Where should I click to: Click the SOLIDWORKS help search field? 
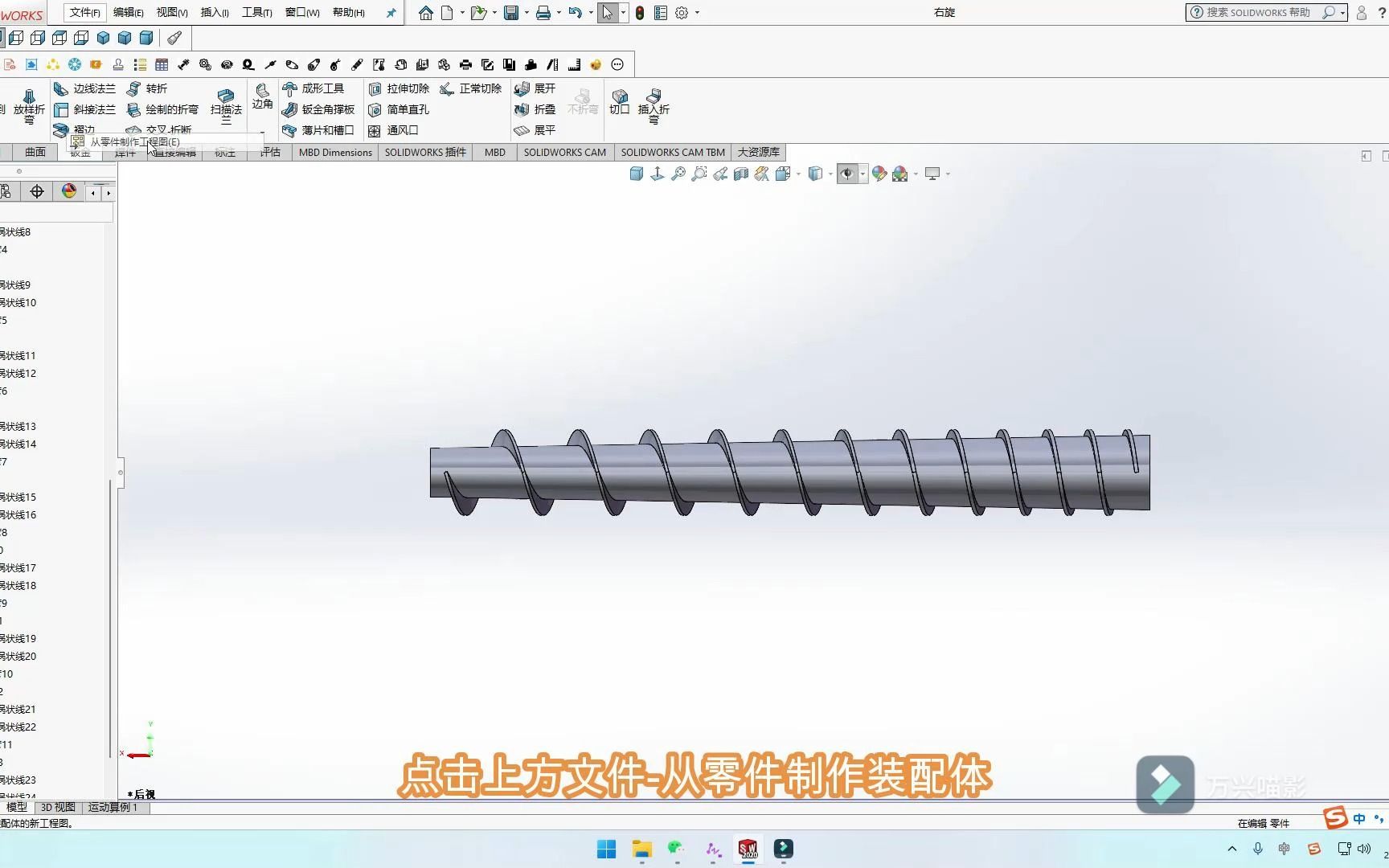[1262, 12]
